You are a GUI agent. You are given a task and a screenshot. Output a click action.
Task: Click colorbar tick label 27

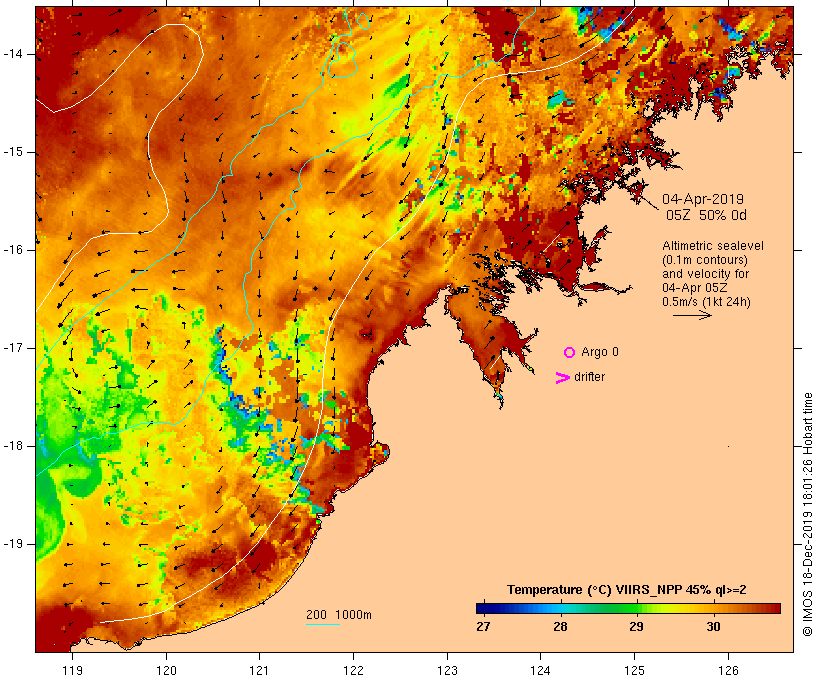click(x=483, y=627)
